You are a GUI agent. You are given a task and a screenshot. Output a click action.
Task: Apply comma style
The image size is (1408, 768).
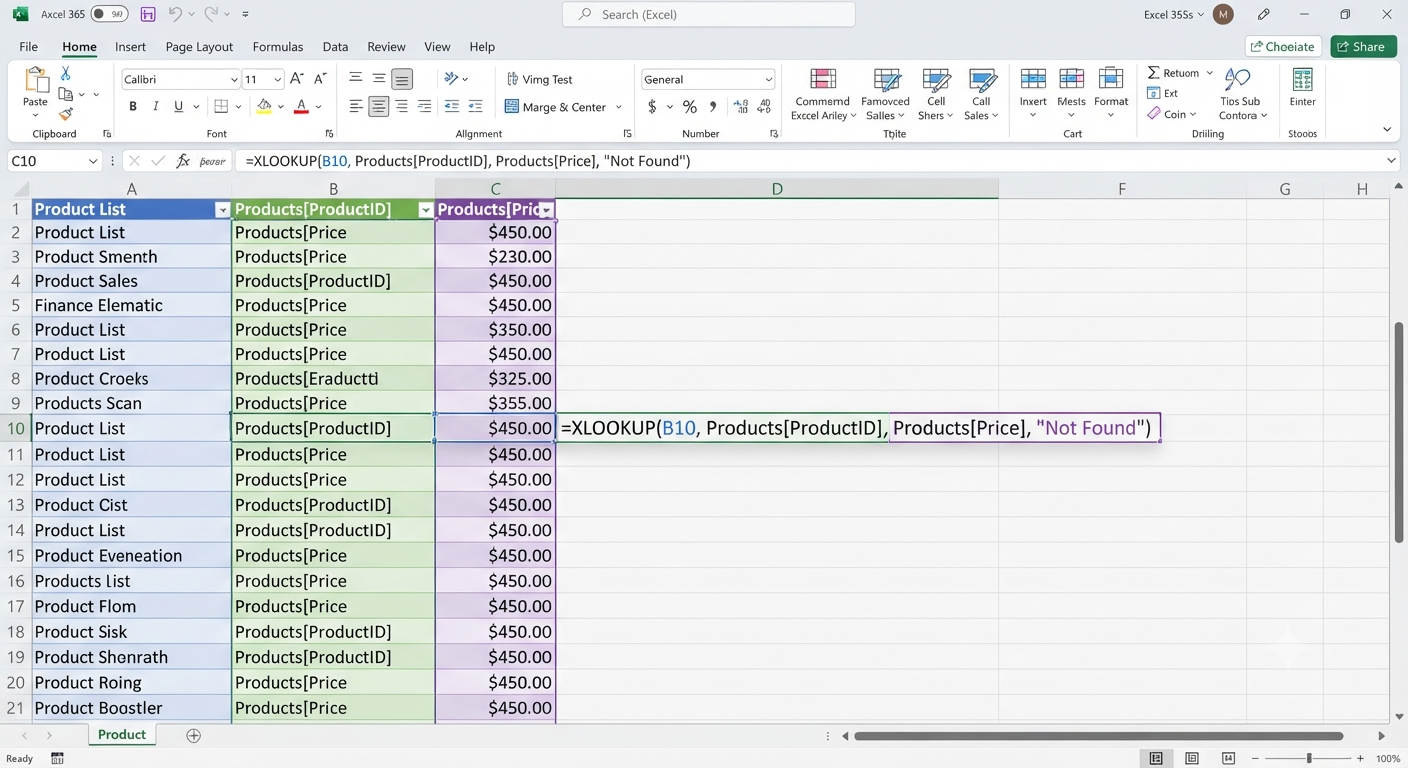click(x=713, y=107)
